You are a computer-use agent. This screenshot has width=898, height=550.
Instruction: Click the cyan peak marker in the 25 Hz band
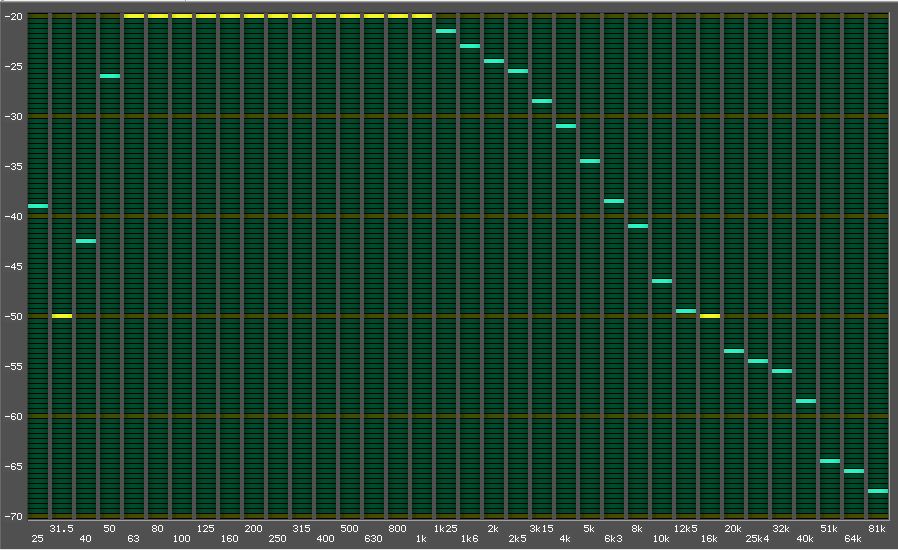click(x=38, y=206)
